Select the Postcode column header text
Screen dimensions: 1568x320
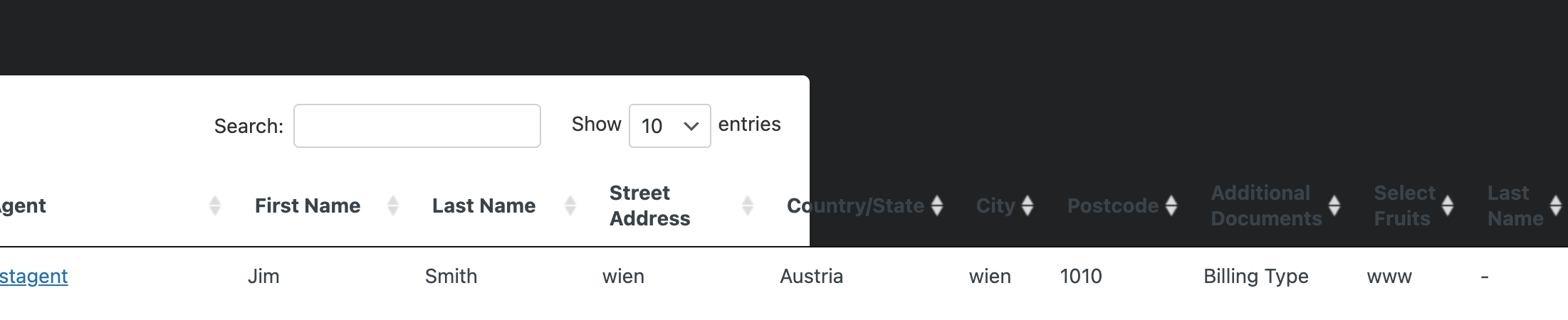point(1113,206)
